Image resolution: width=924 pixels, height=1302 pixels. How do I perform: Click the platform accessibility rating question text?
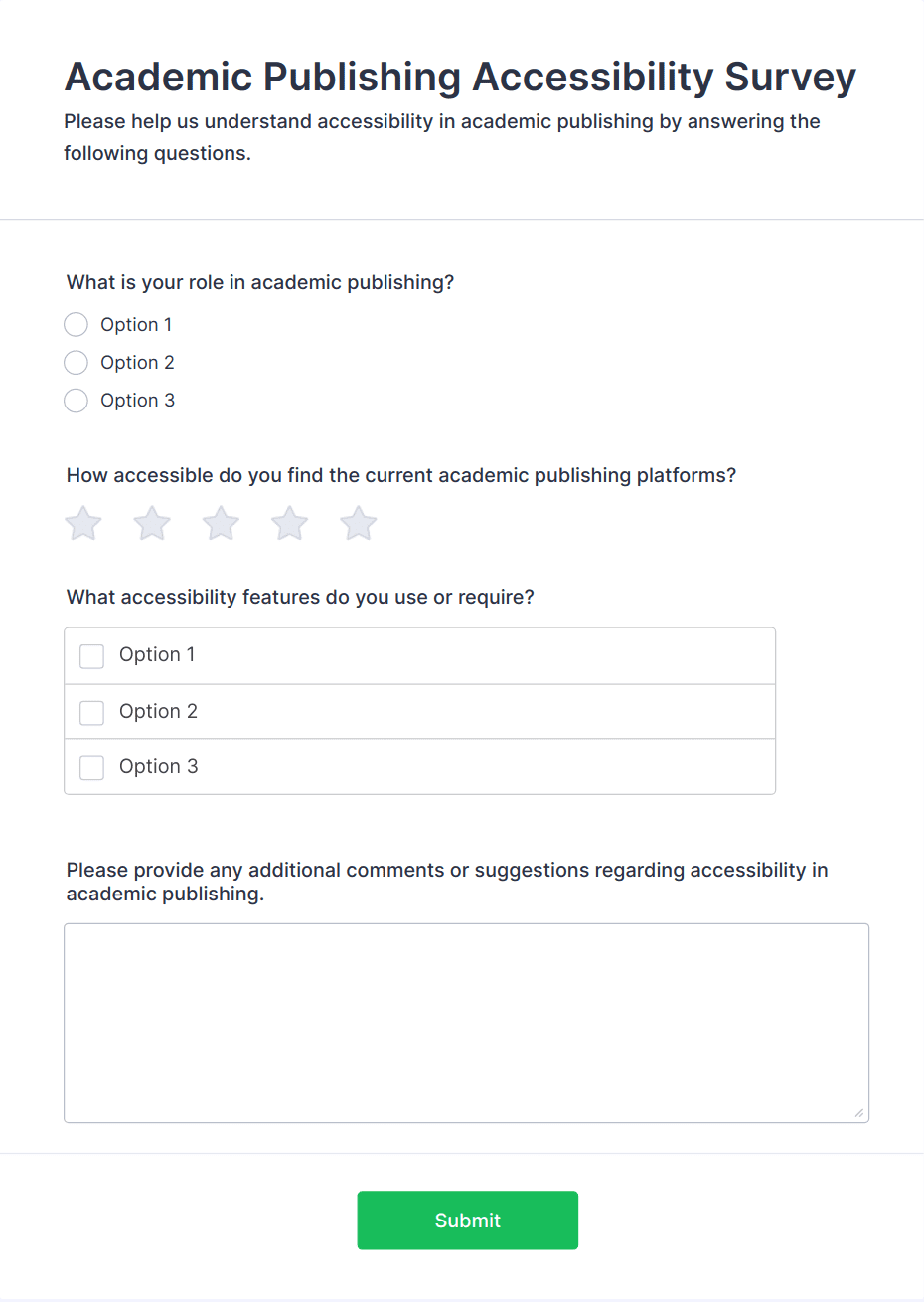401,475
